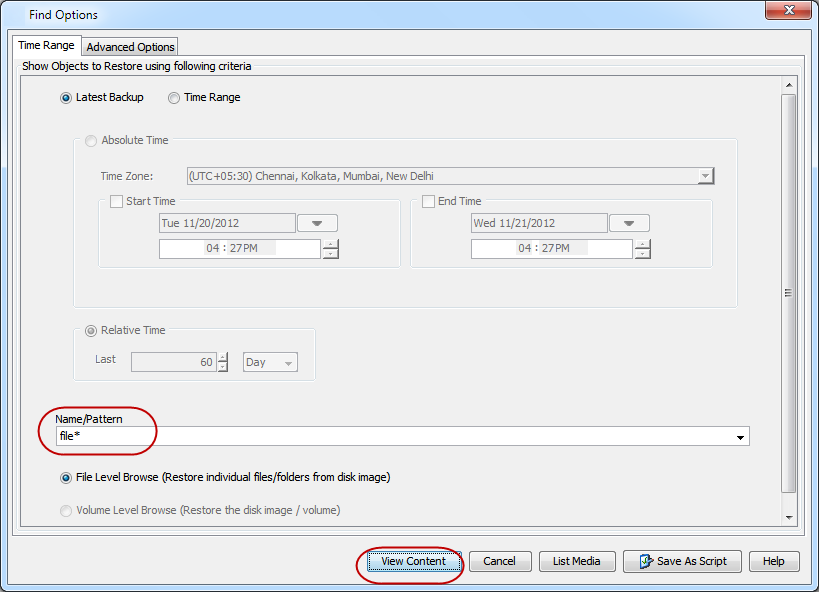Click the List Media button
This screenshot has width=819, height=592.
(576, 561)
